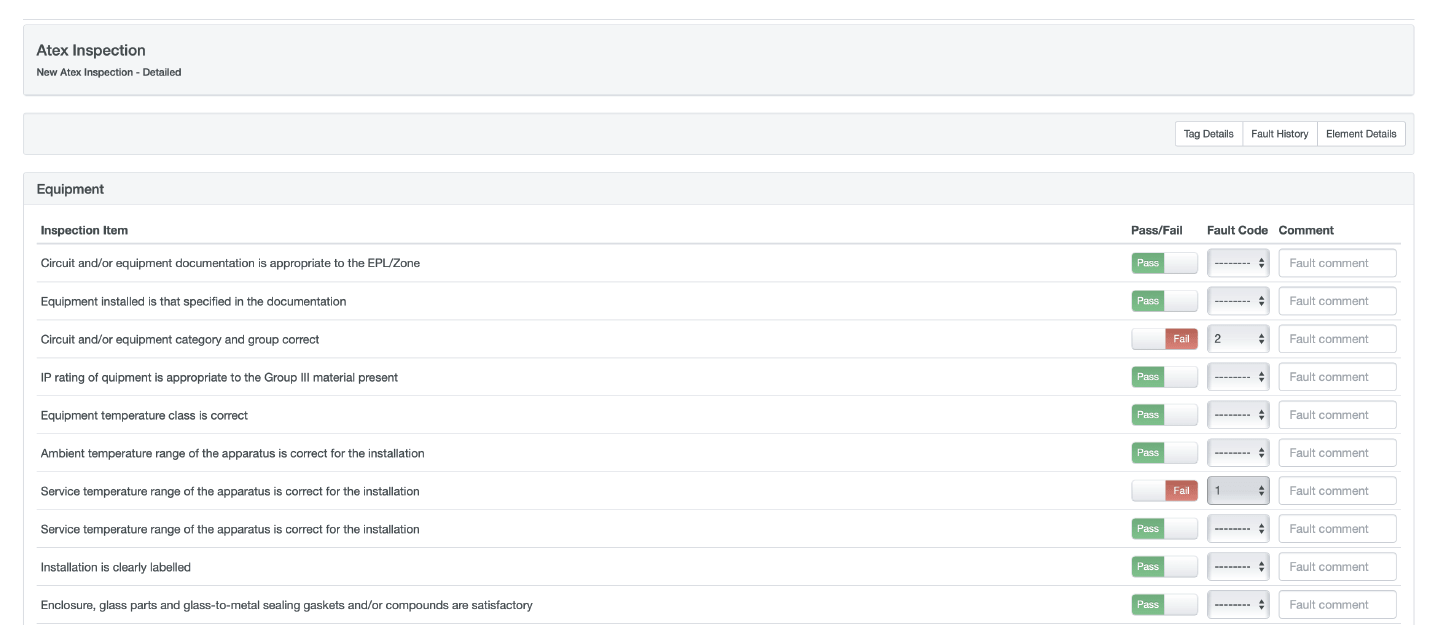Switch the failed category and group toggle
This screenshot has height=640, width=1430.
[1164, 339]
